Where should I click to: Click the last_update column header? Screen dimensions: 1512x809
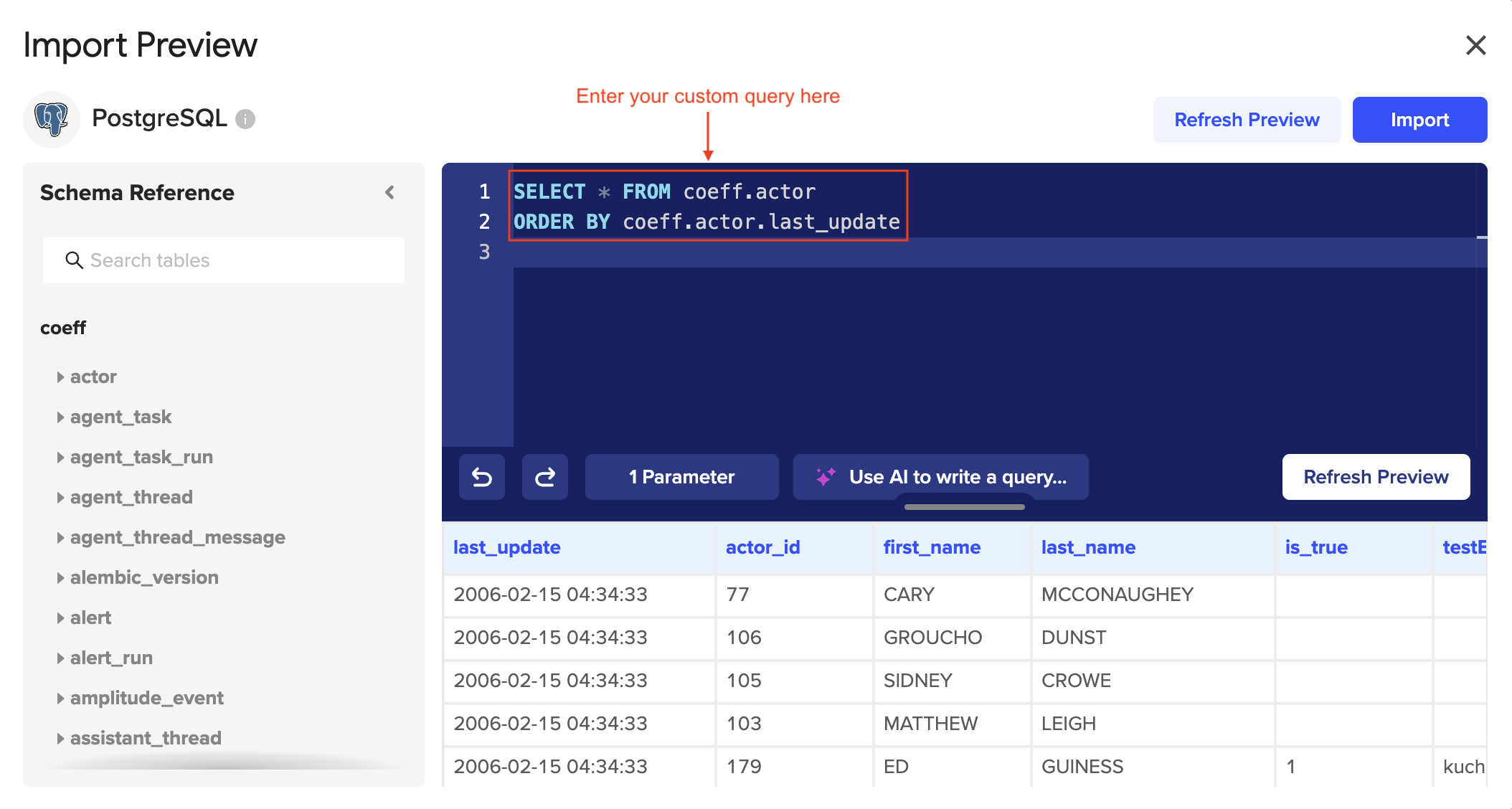(507, 547)
